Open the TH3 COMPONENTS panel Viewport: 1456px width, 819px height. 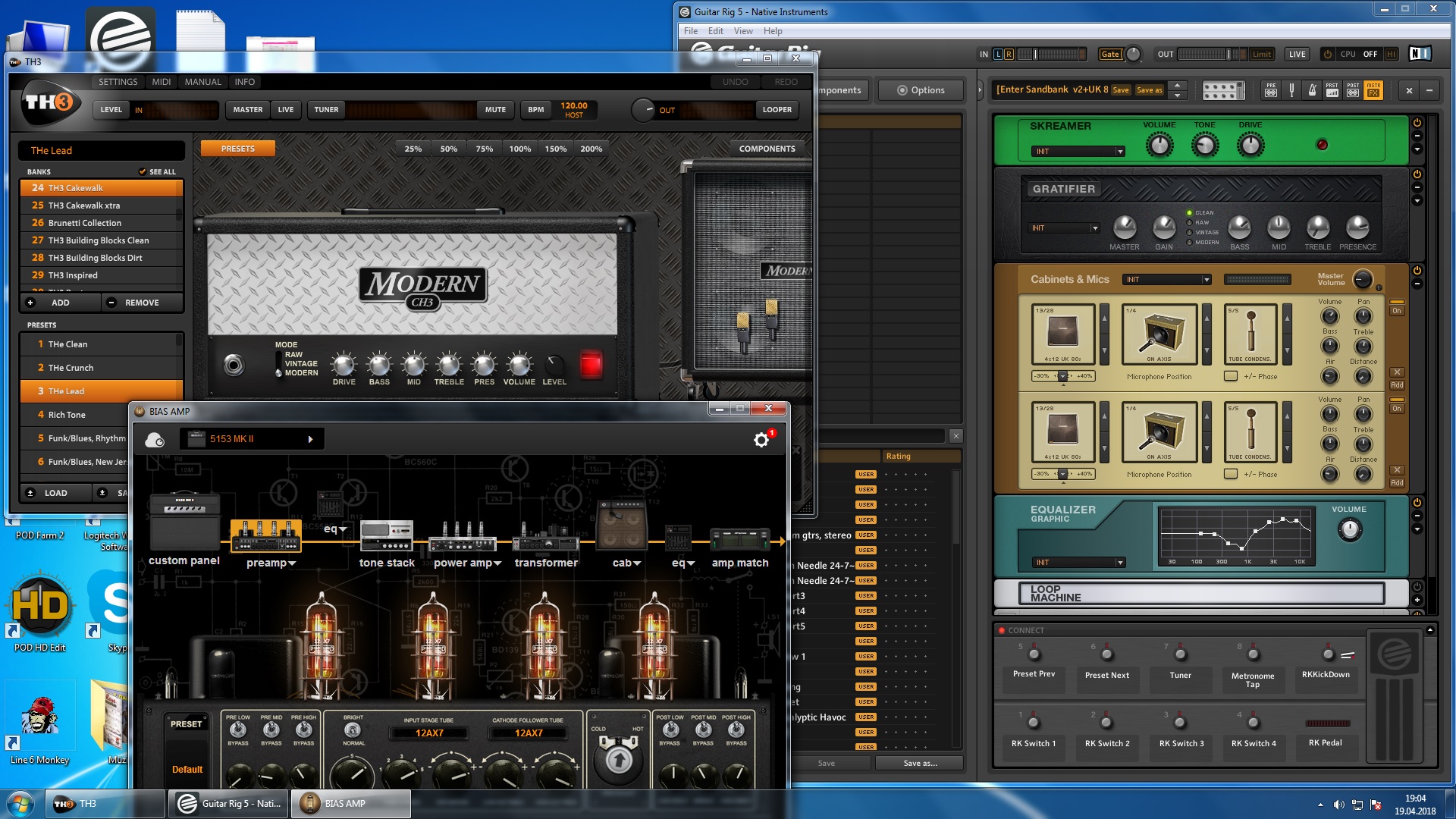pos(767,149)
